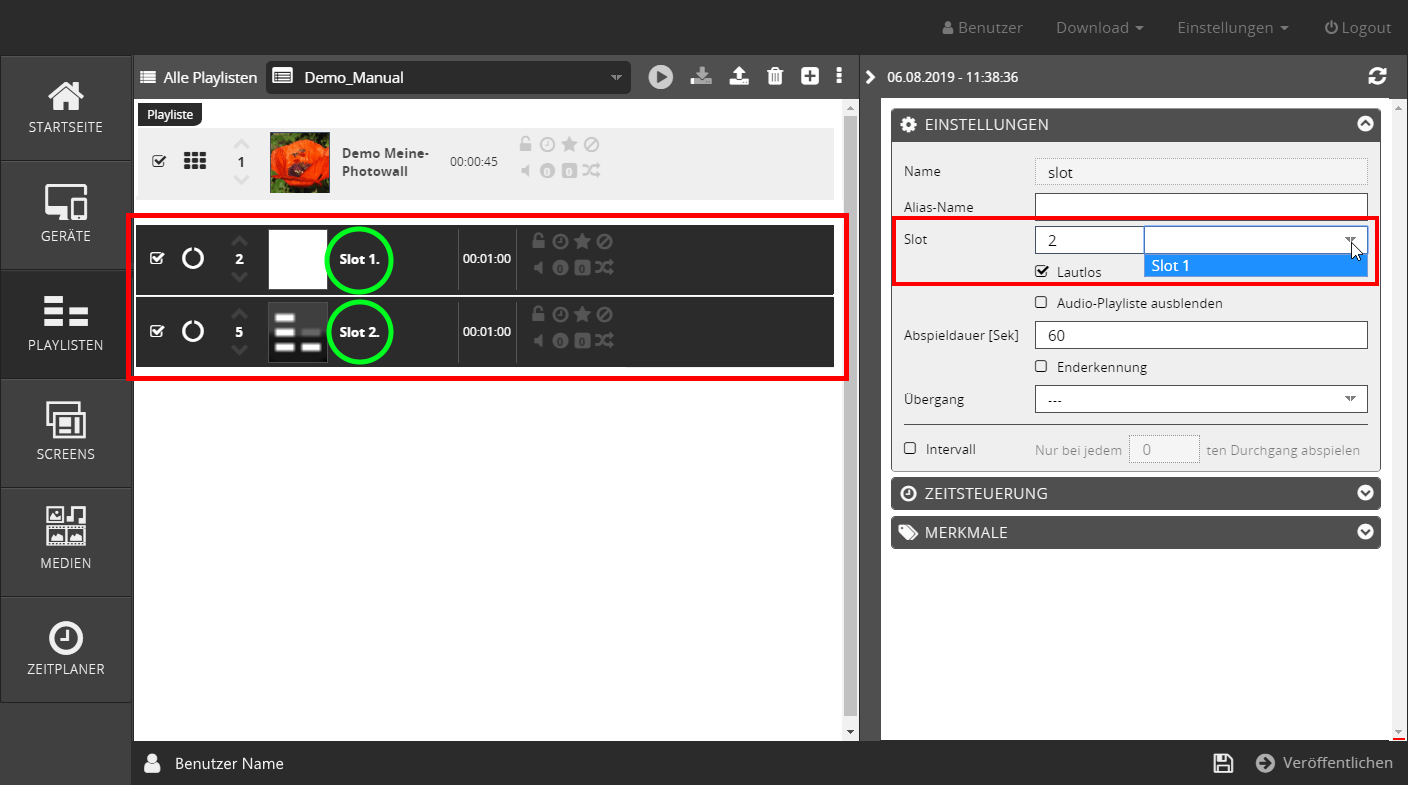The height and width of the screenshot is (785, 1408).
Task: Log out using the Logout link
Action: [1358, 28]
